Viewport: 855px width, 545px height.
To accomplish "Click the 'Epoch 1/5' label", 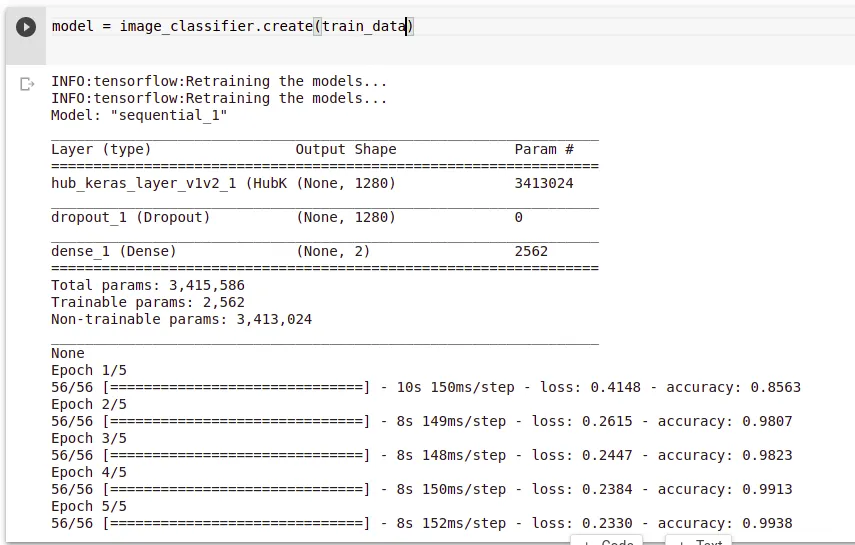I will [x=89, y=370].
